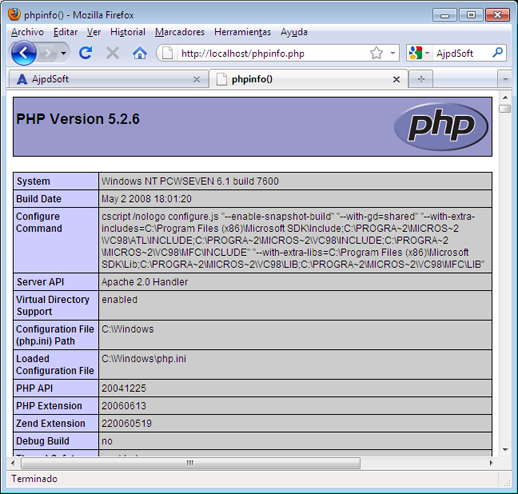Viewport: 518px width, 494px height.
Task: Click the page icon in the address bar
Action: 167,53
